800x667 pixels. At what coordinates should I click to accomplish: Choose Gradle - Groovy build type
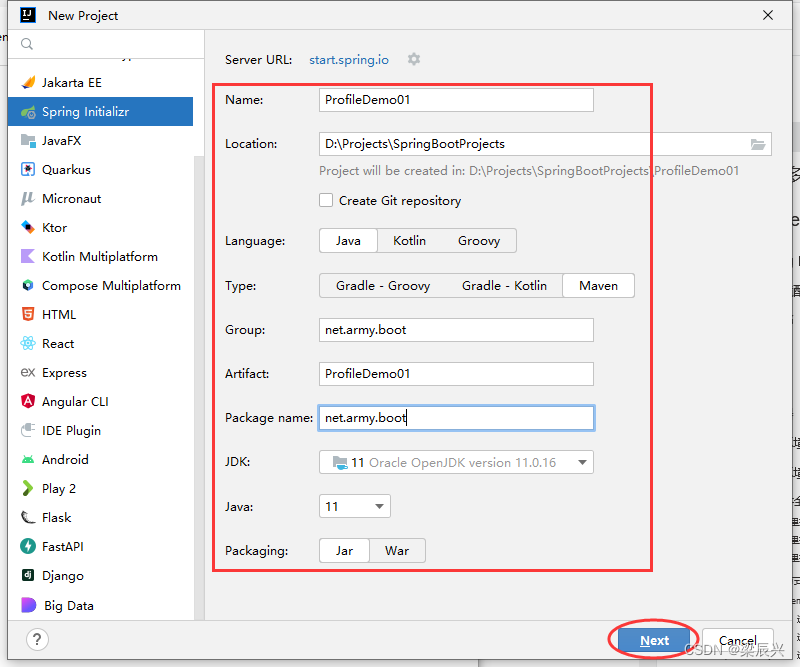(383, 285)
